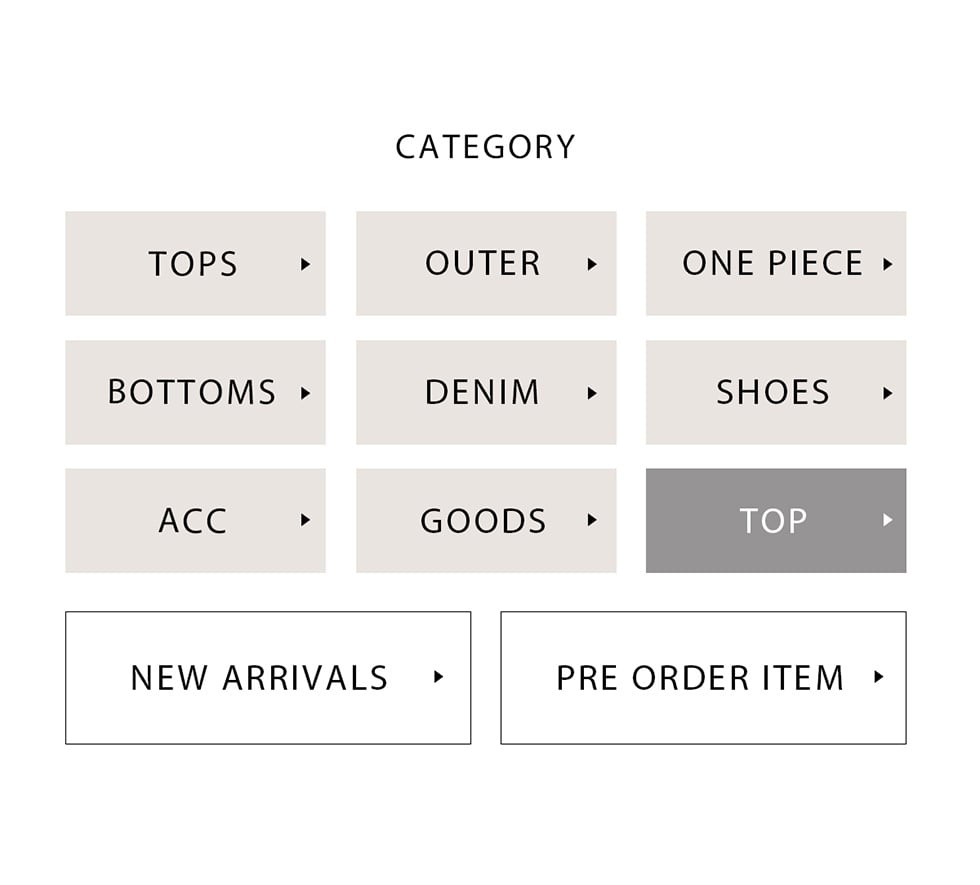Click the arrow next to BOTTOMS
980x885 pixels.
tap(305, 393)
